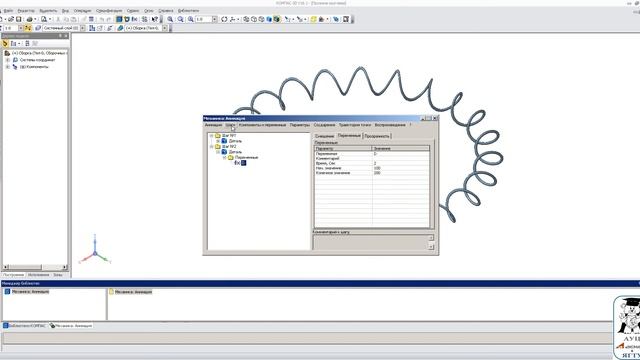Open a document with the toolbar Open icon

coord(11,19)
